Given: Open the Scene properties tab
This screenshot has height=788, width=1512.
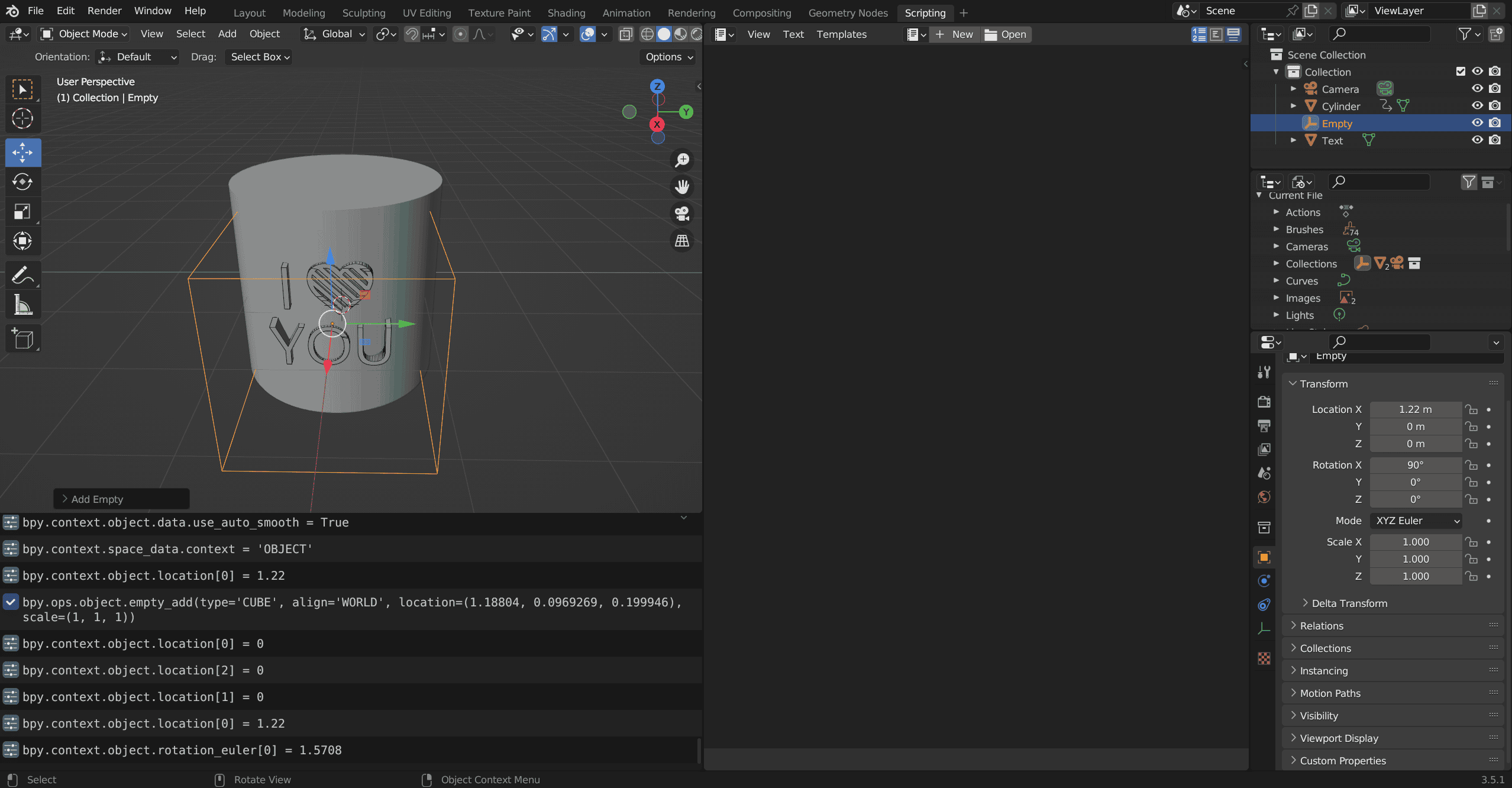Looking at the screenshot, I should pos(1264,473).
